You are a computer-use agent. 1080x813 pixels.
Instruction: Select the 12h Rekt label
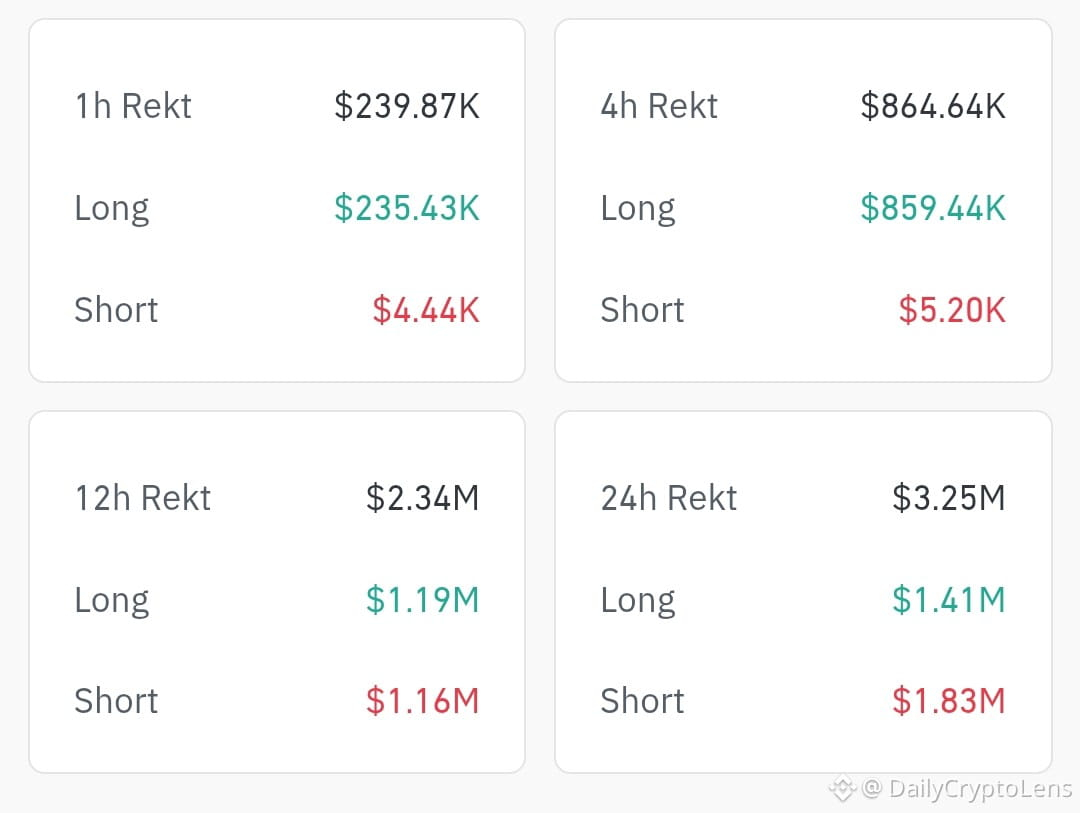click(143, 498)
